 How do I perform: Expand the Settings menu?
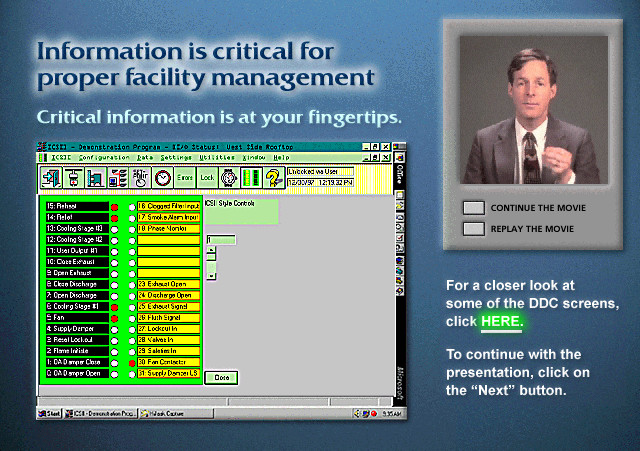pos(176,158)
